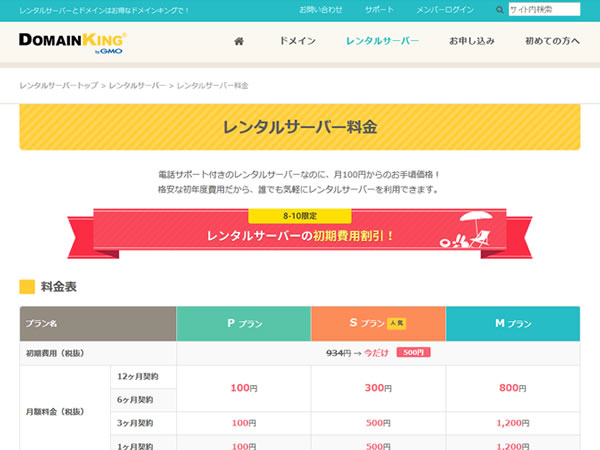Click the M プラン column header

click(x=513, y=323)
